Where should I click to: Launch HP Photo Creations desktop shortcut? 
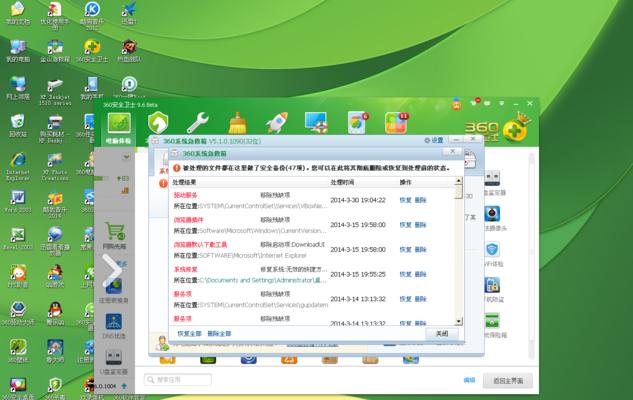[x=54, y=165]
